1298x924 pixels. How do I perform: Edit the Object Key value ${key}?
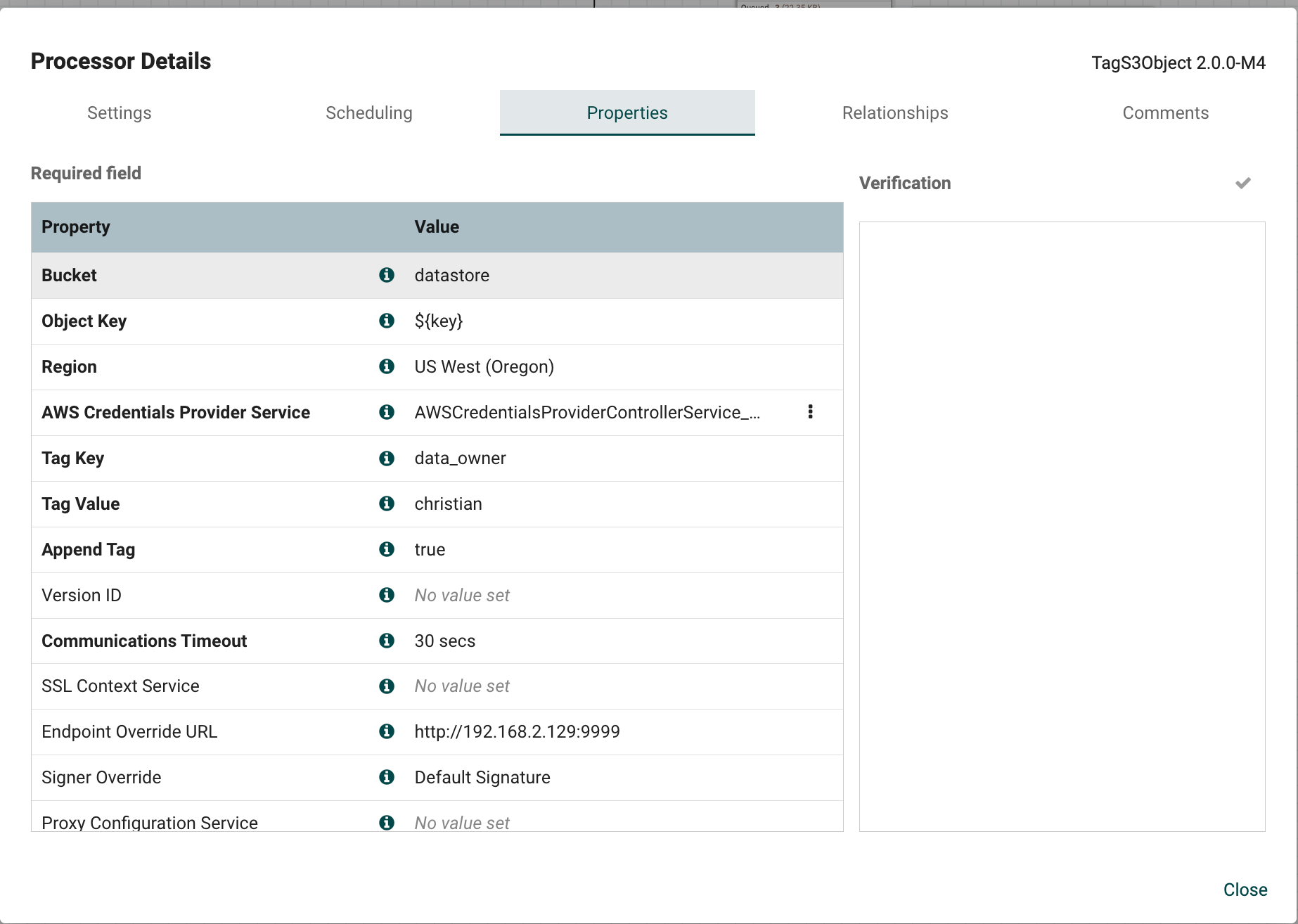point(439,321)
